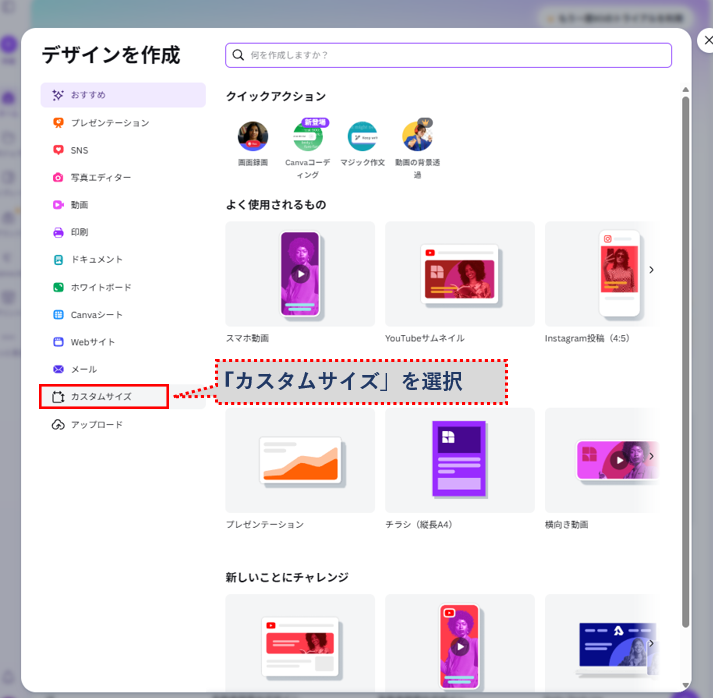This screenshot has height=698, width=713.
Task: Click the vertical scrollbar of the dialog
Action: [685, 360]
